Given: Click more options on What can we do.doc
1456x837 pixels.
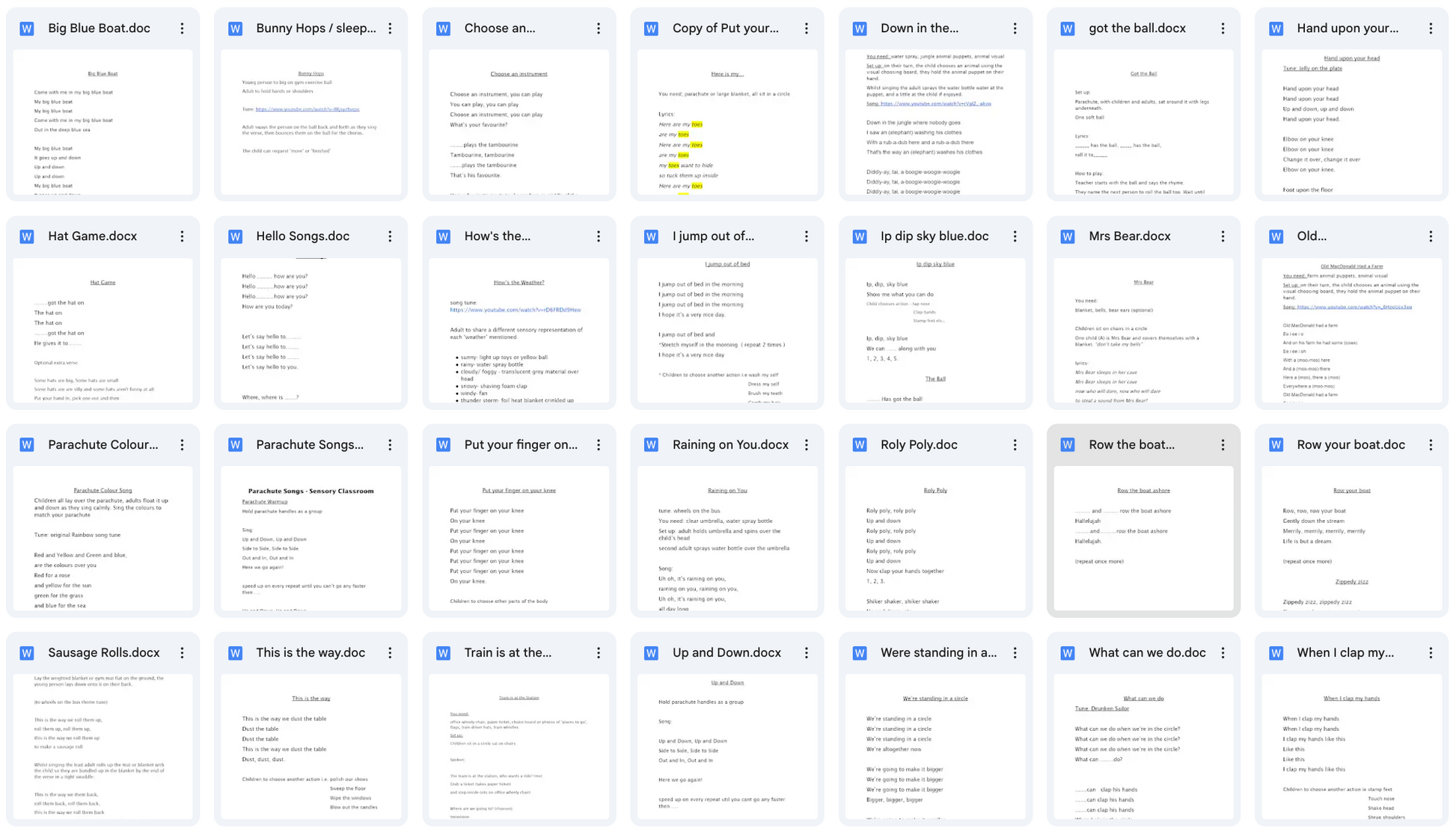Looking at the screenshot, I should (x=1223, y=654).
